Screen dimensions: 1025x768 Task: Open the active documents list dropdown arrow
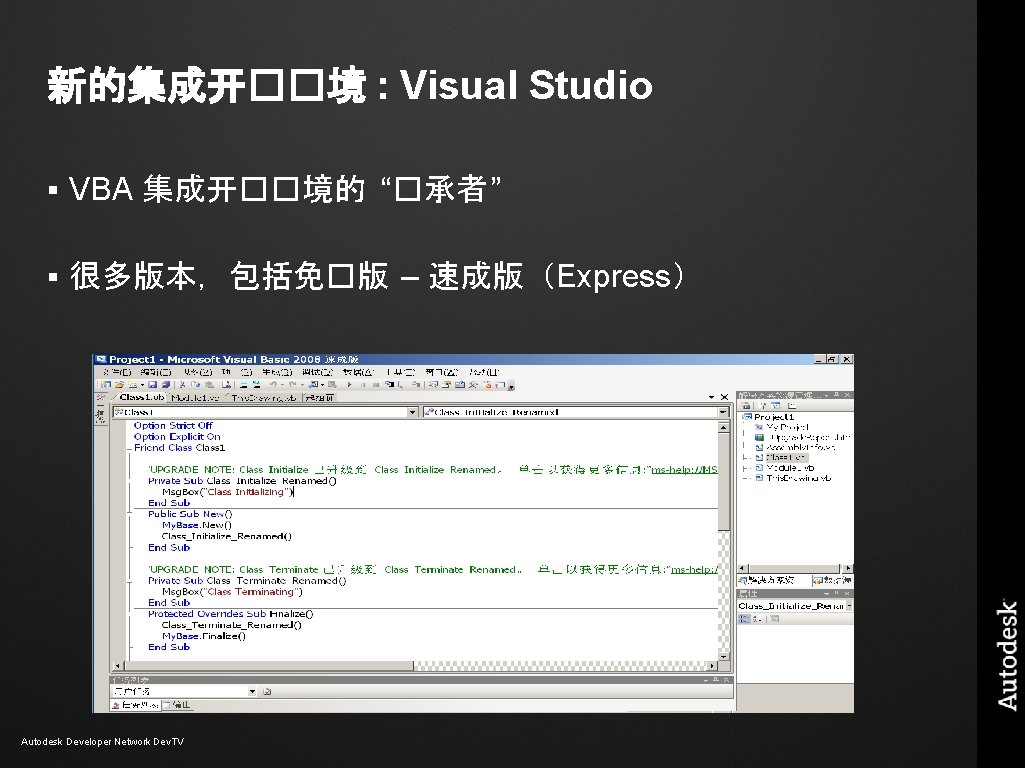click(x=711, y=397)
